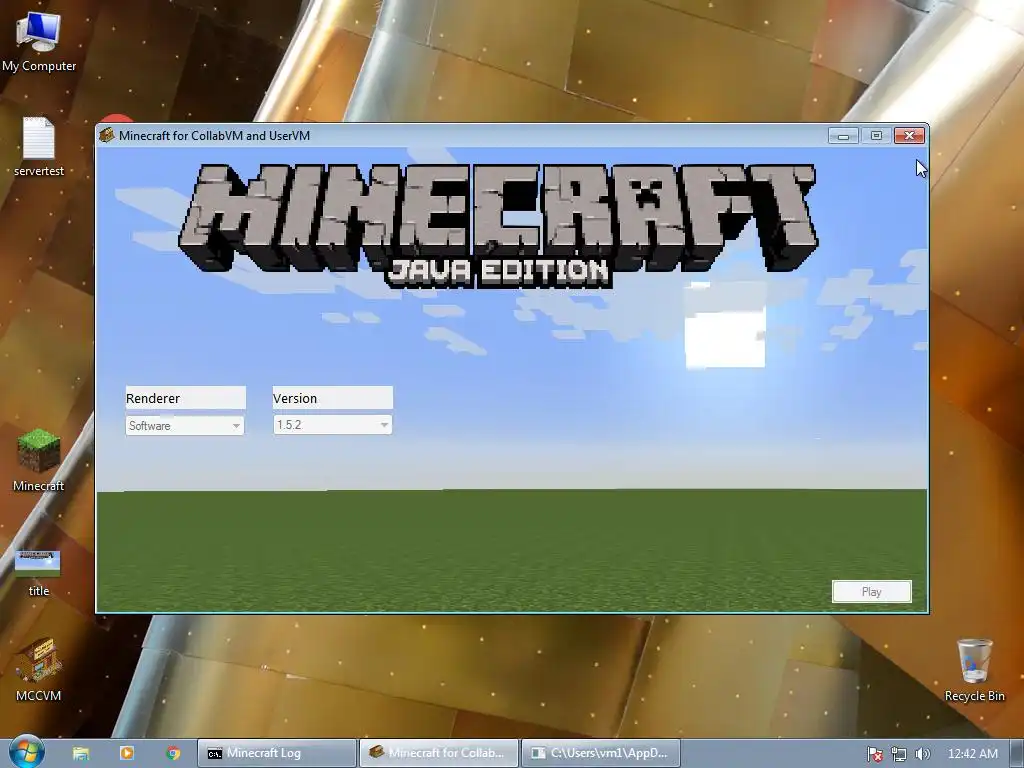The image size is (1024, 768).
Task: Open the Windows Start orb
Action: (26, 752)
